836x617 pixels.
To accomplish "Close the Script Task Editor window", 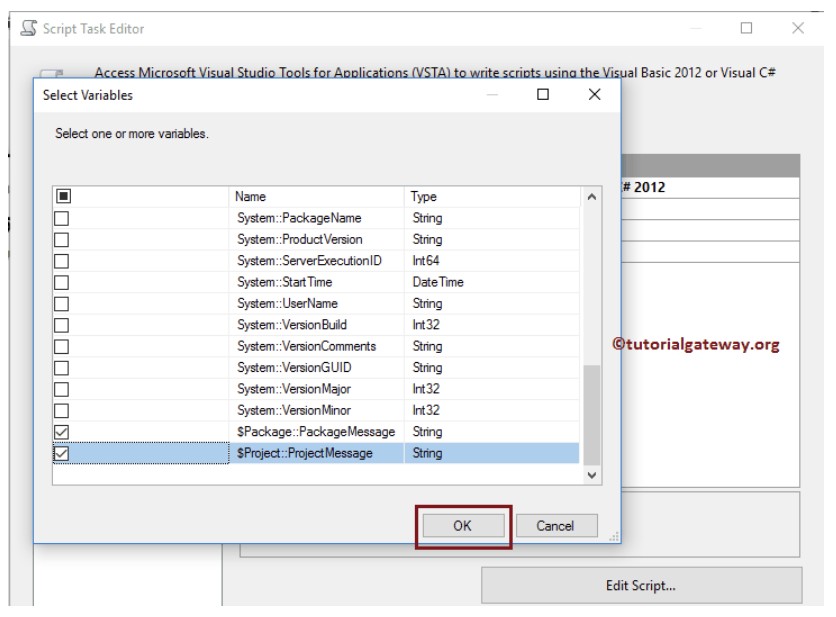I will pos(798,28).
